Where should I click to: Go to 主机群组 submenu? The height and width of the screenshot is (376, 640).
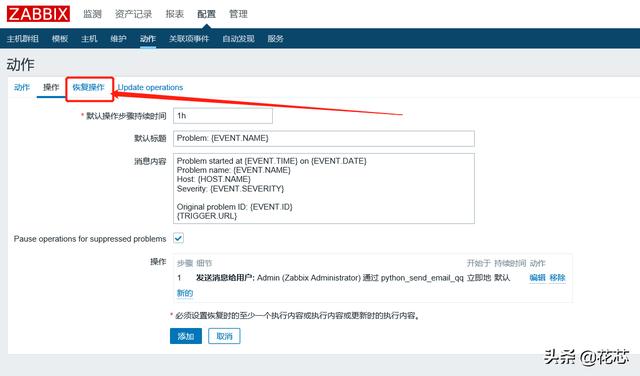[x=23, y=39]
